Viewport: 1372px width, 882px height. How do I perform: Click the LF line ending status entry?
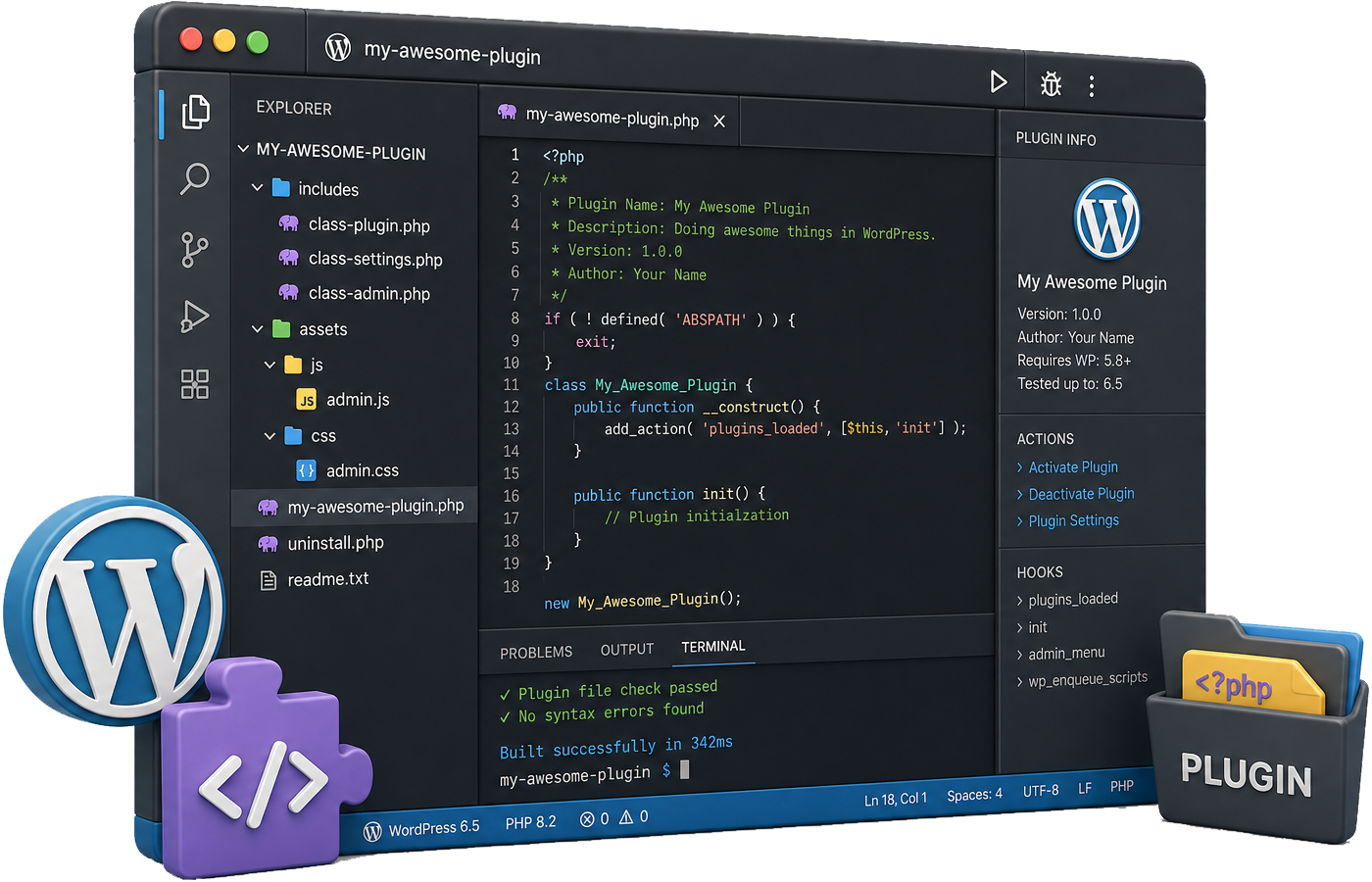(x=1085, y=788)
